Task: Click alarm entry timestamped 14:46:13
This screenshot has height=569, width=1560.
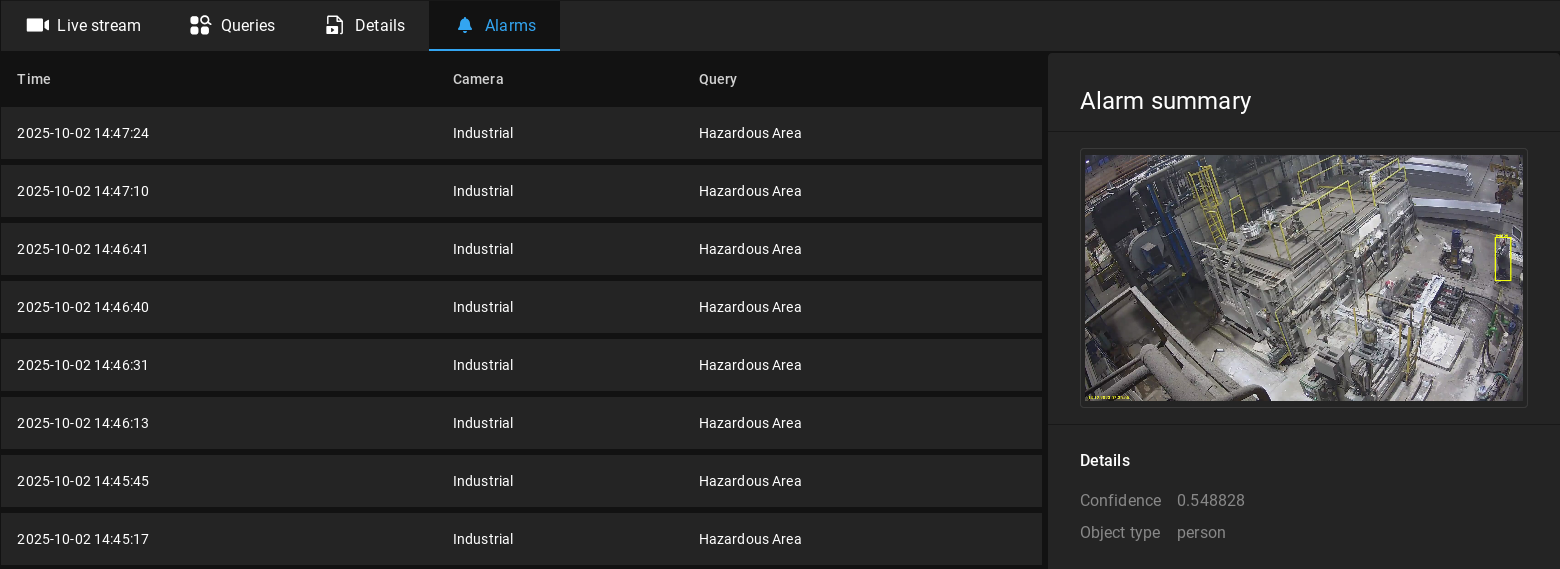Action: 520,423
